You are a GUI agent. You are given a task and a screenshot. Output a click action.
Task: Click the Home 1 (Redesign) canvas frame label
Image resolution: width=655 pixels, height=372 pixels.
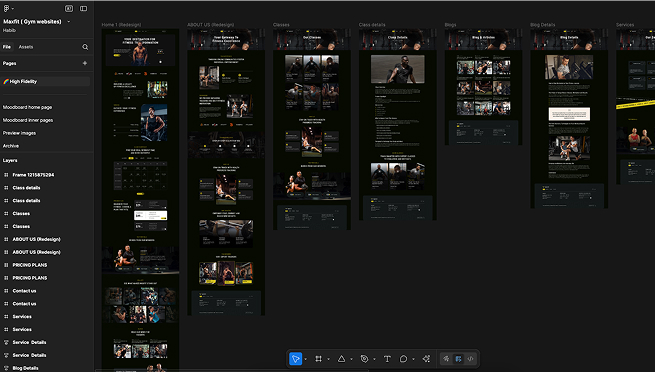pos(121,25)
